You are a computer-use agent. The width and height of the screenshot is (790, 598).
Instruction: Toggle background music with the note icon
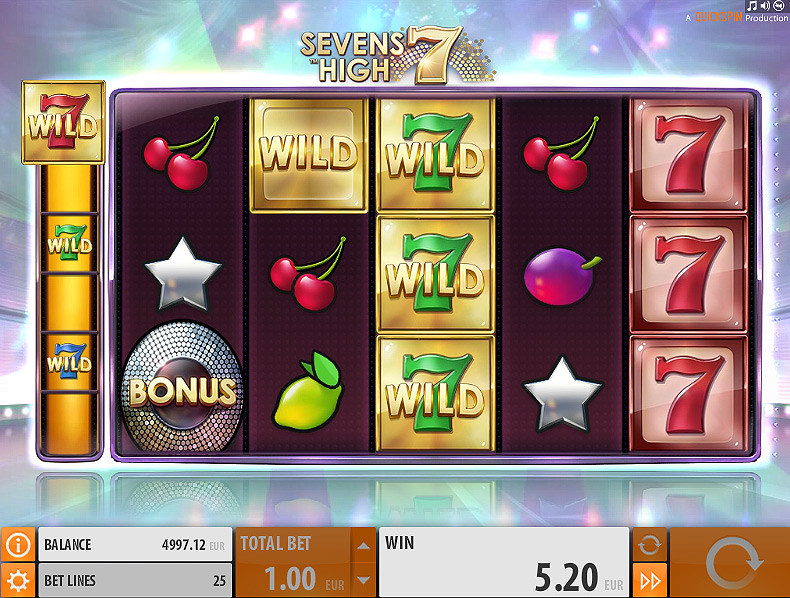click(x=752, y=6)
